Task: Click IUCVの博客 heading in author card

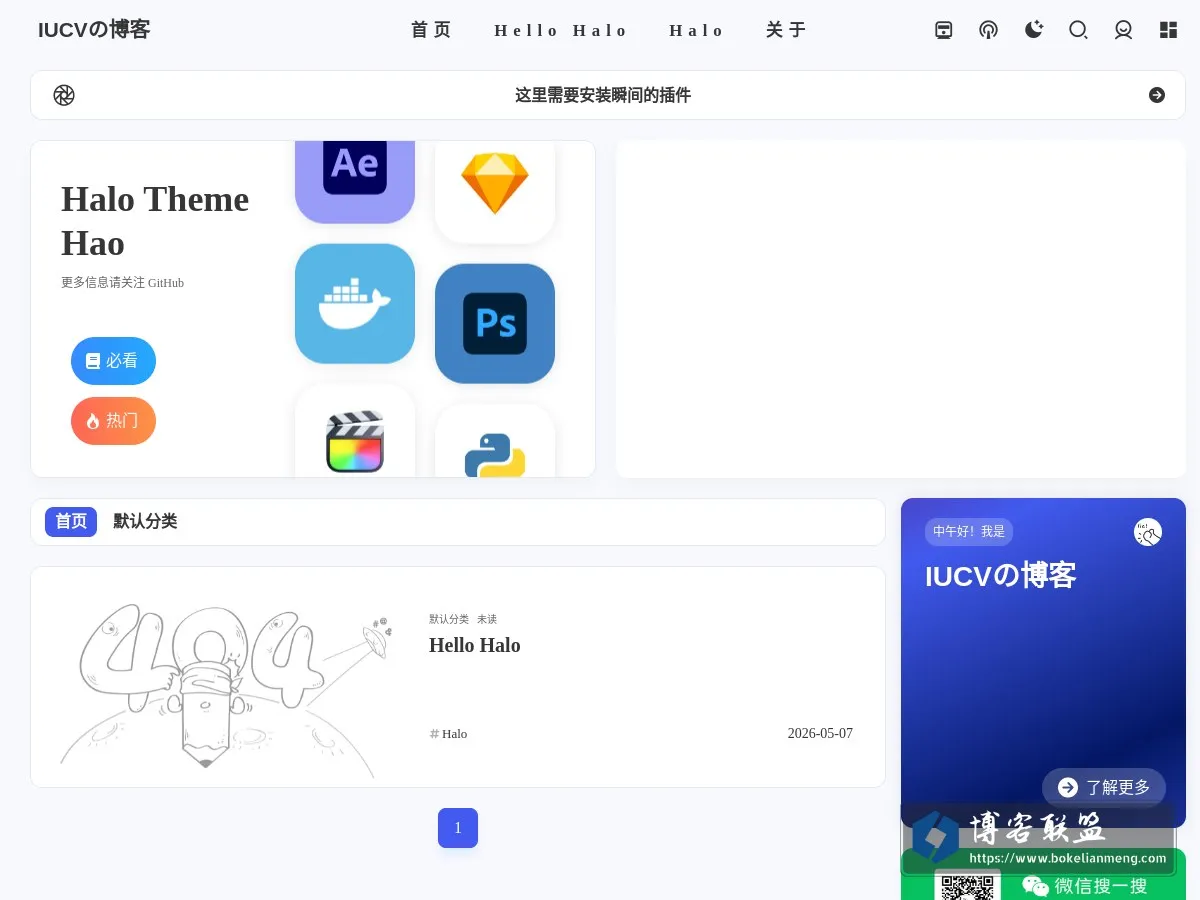Action: [1001, 576]
